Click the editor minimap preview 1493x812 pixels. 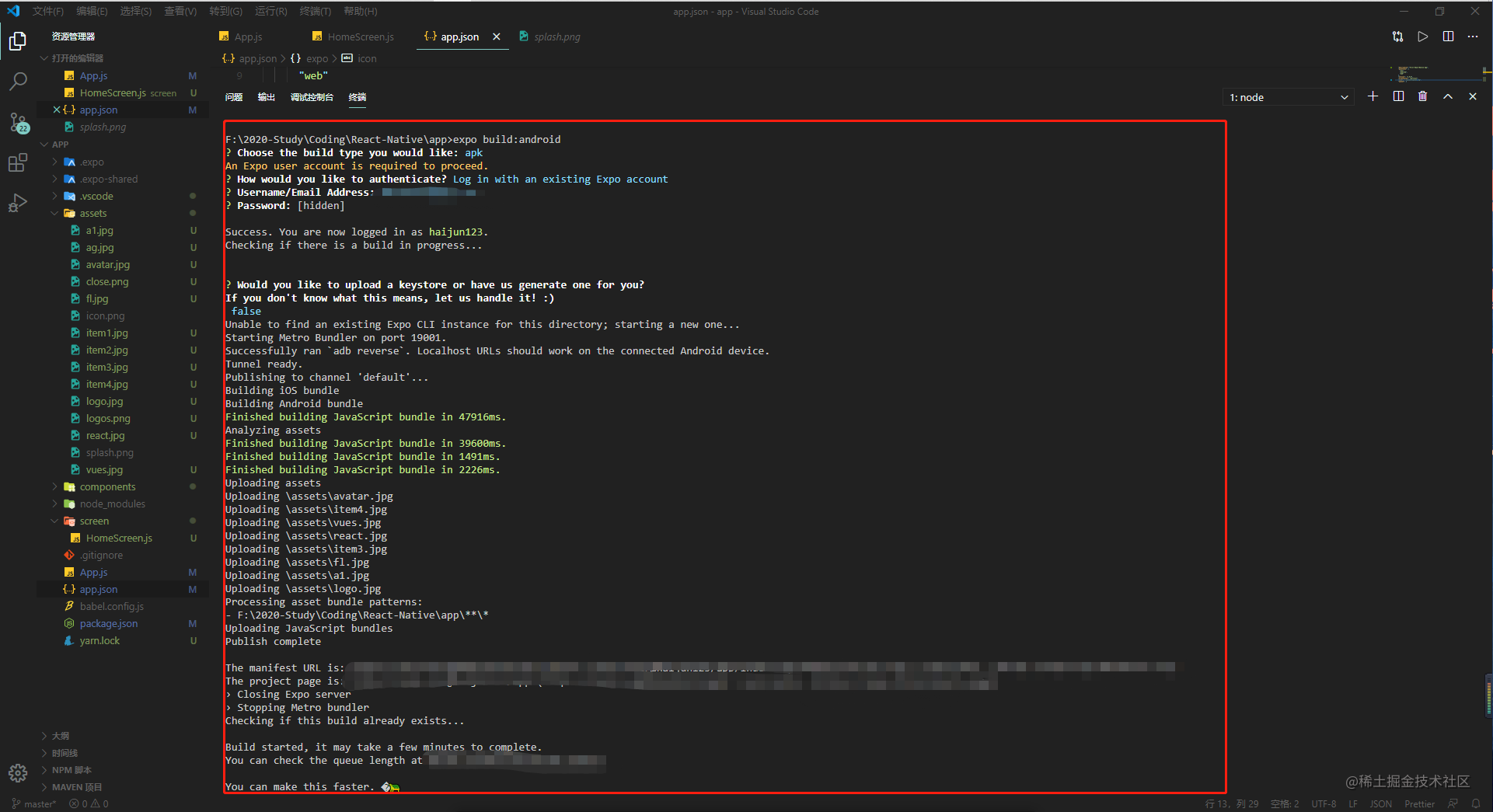click(x=1435, y=74)
